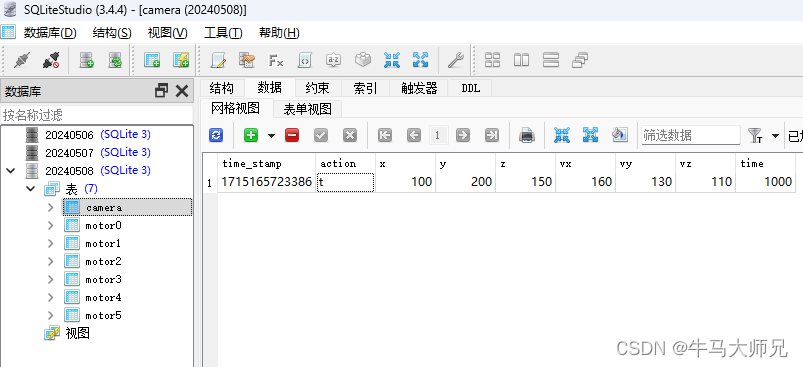Click the 筛选数据 filter input field
This screenshot has width=803, height=367.
point(690,136)
